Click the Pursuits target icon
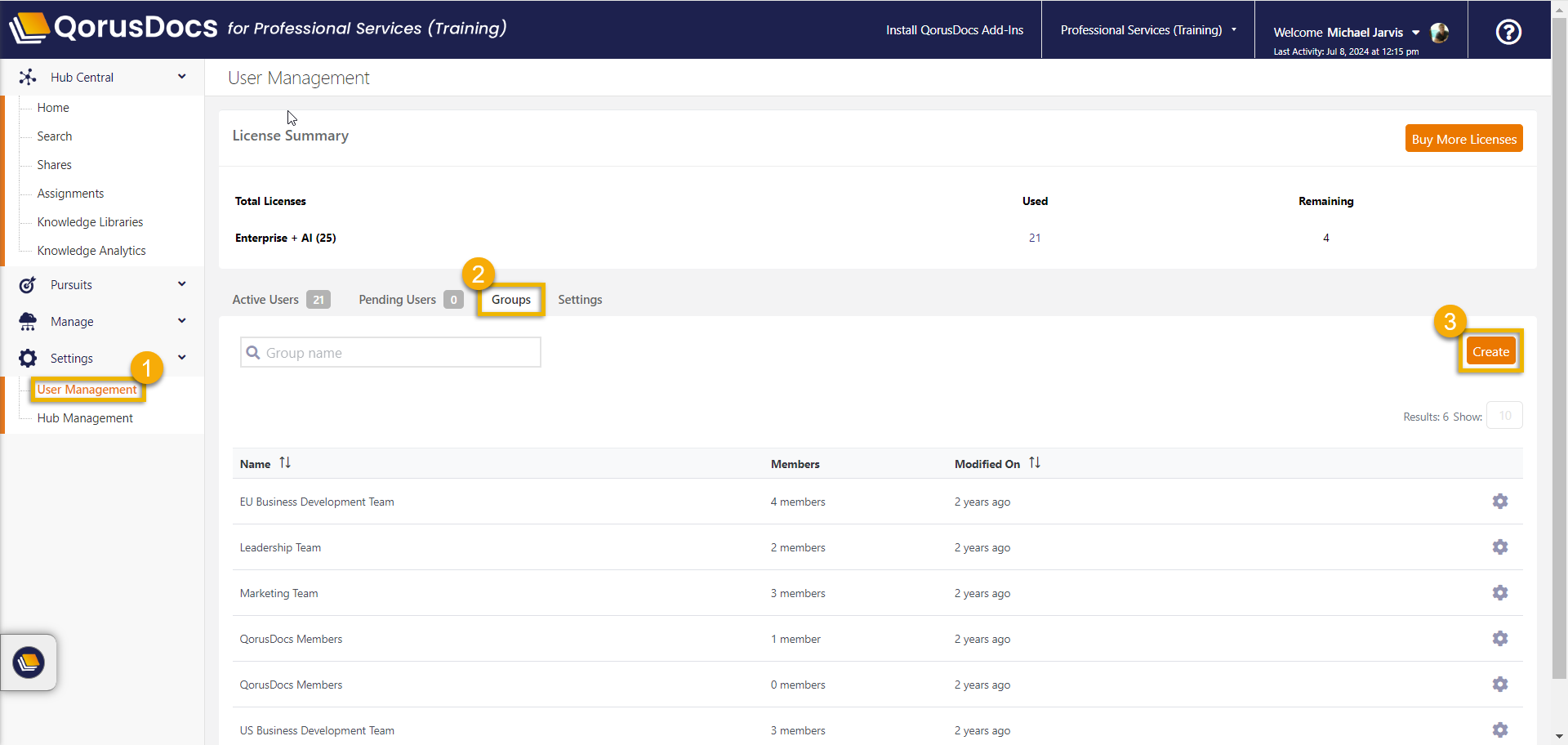Screen dimensions: 1568x745 pos(28,285)
